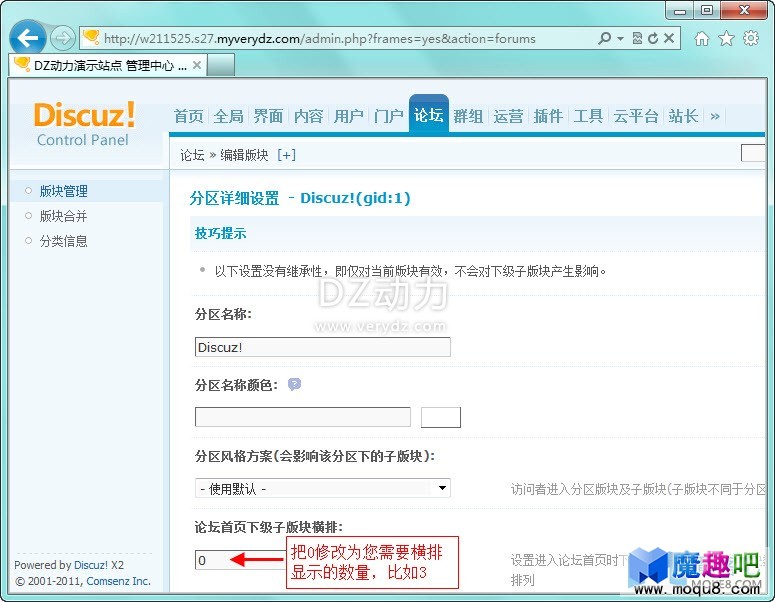Toggle the compatibility view icon in address bar

coord(638,38)
